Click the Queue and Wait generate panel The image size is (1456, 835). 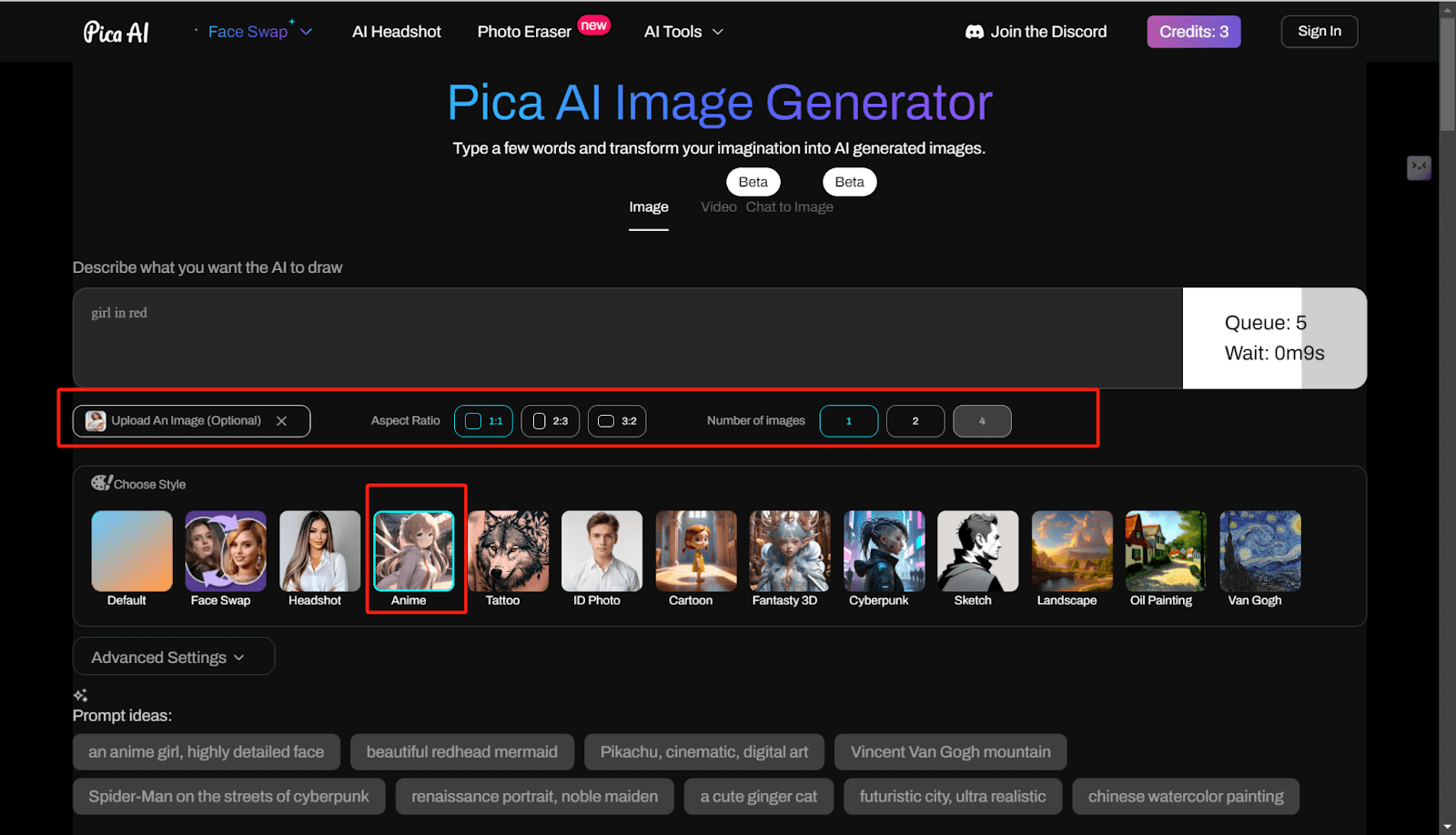click(x=1275, y=338)
